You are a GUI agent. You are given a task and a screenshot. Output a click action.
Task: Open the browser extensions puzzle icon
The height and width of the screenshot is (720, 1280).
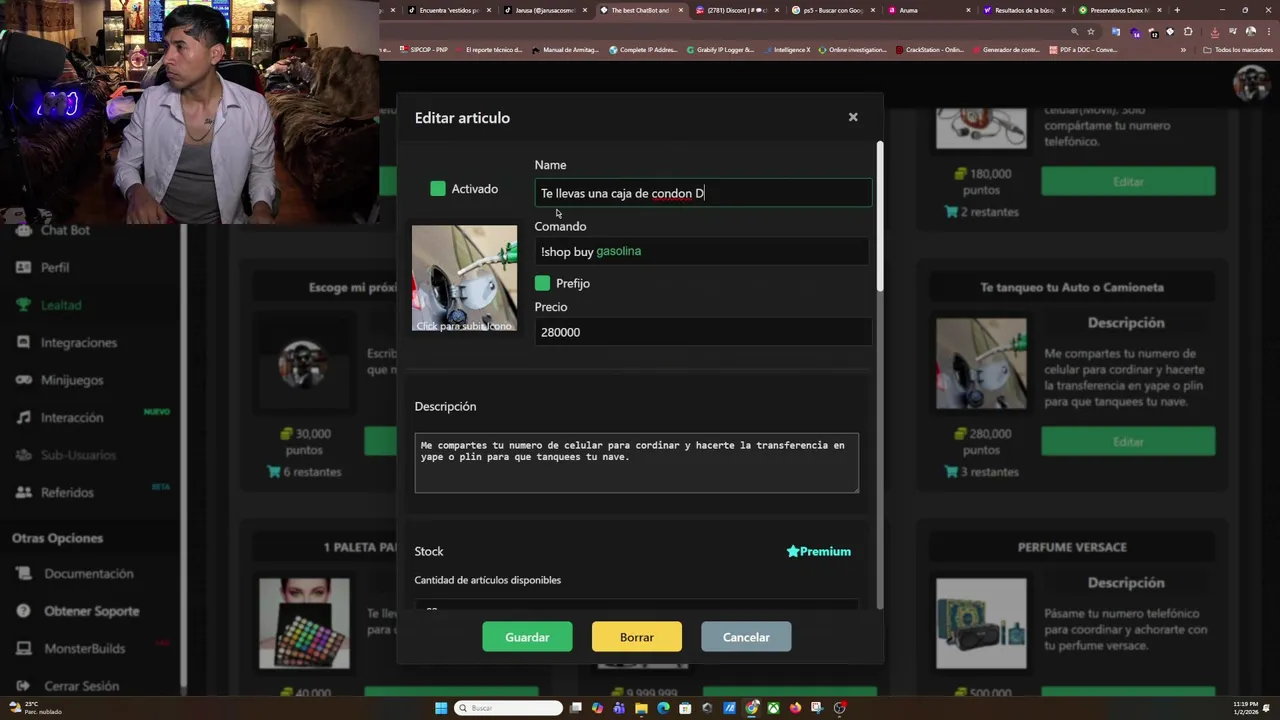pos(1188,31)
